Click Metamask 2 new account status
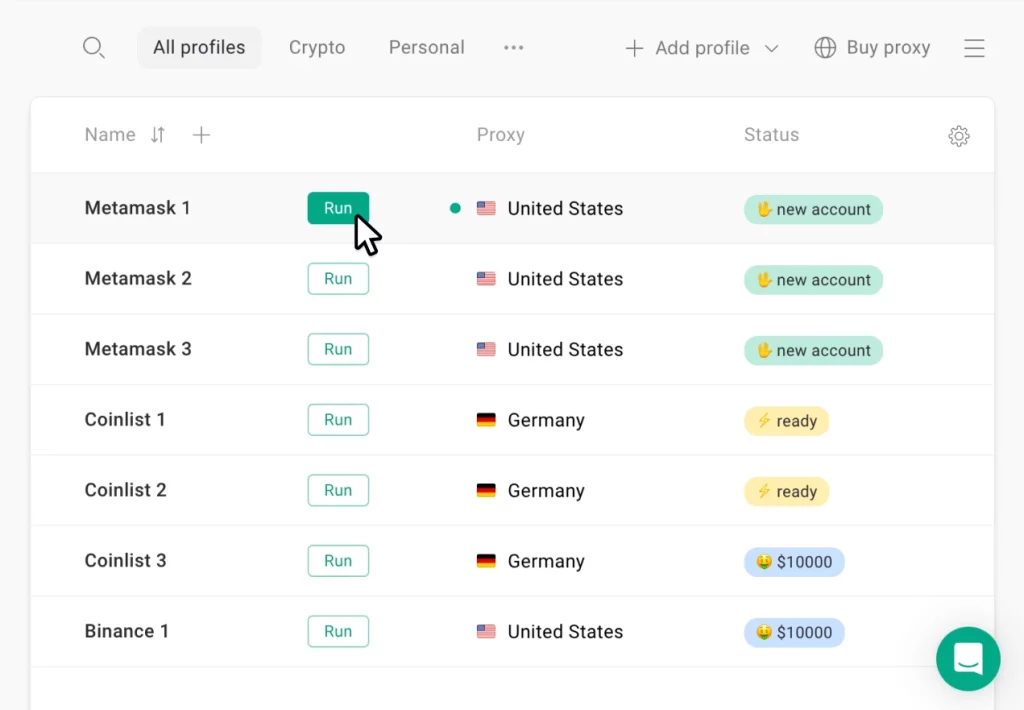Viewport: 1024px width, 710px height. 813,280
